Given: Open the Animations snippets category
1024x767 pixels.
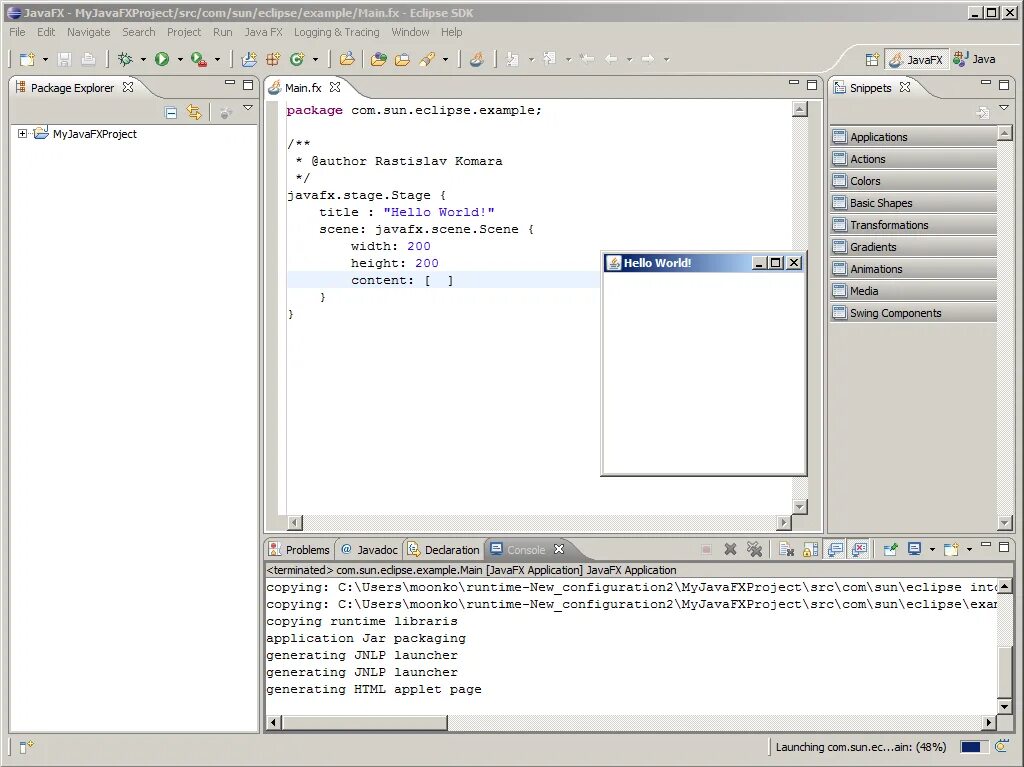Looking at the screenshot, I should click(913, 269).
